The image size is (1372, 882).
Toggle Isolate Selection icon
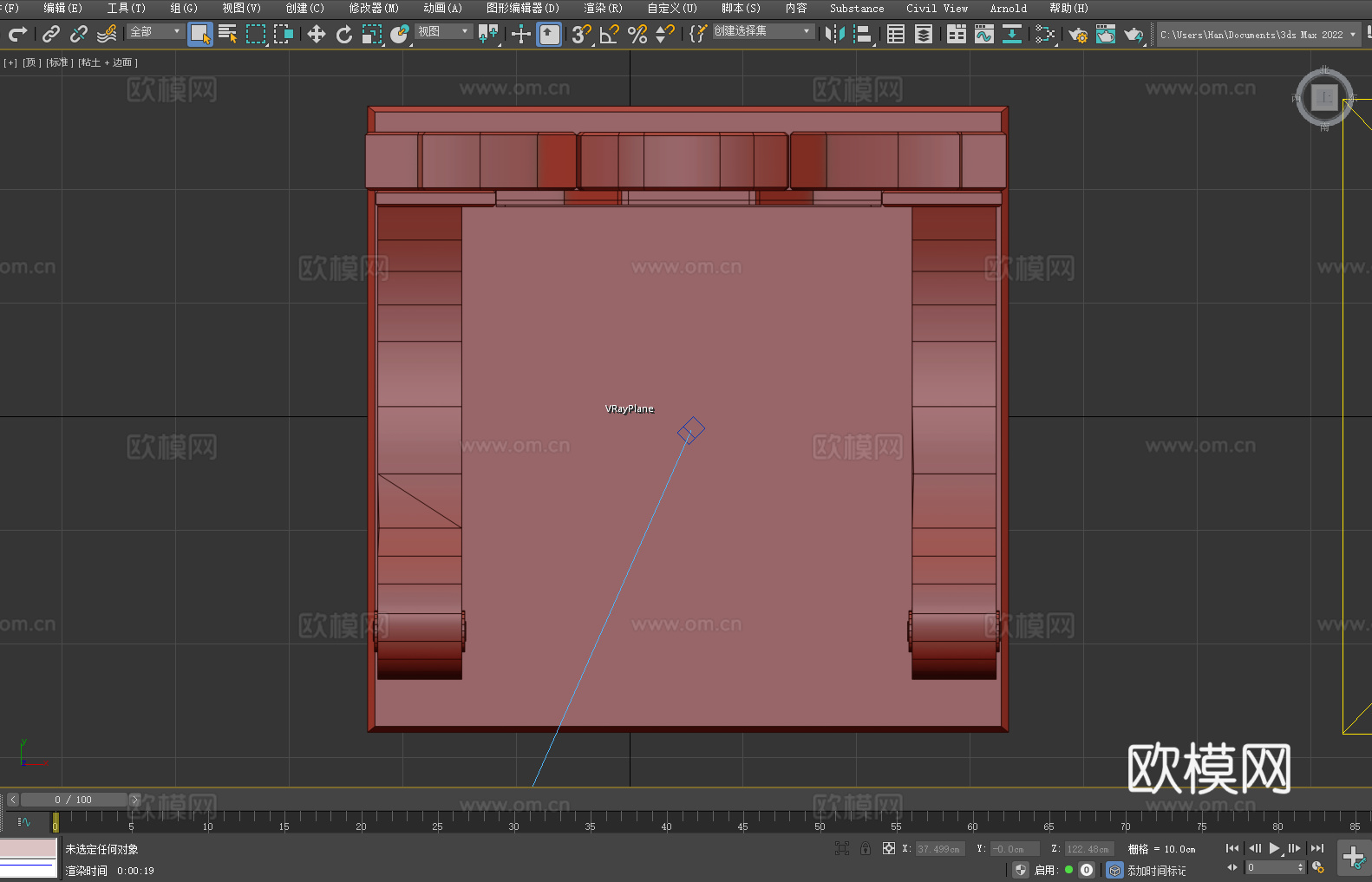[842, 848]
